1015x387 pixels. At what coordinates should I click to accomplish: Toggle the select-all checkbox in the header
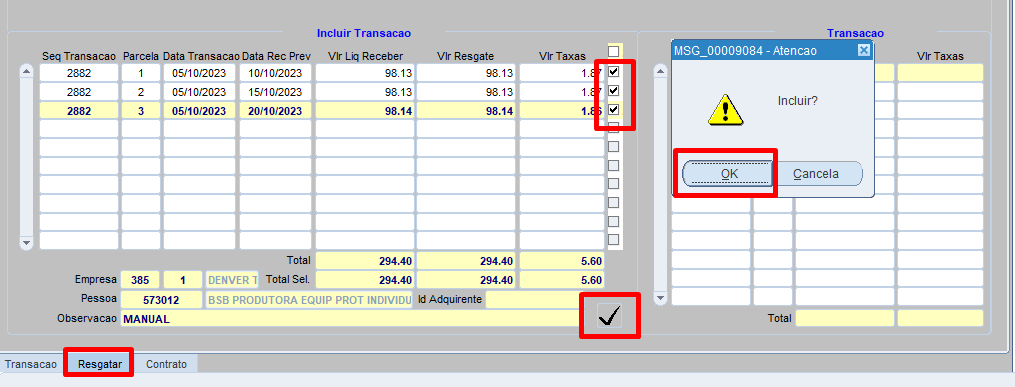click(614, 51)
